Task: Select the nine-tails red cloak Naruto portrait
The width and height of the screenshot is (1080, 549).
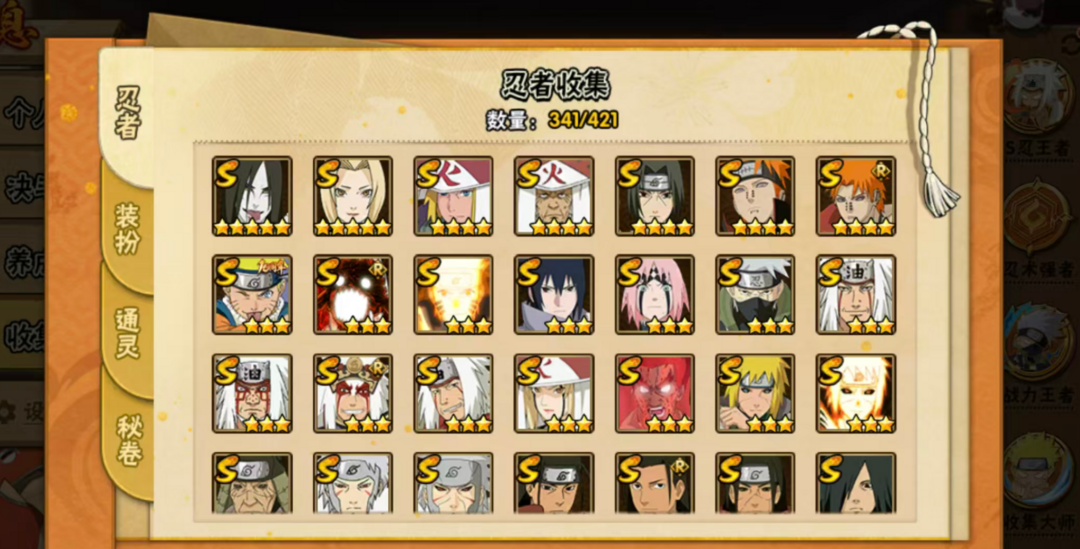Action: [x=353, y=295]
